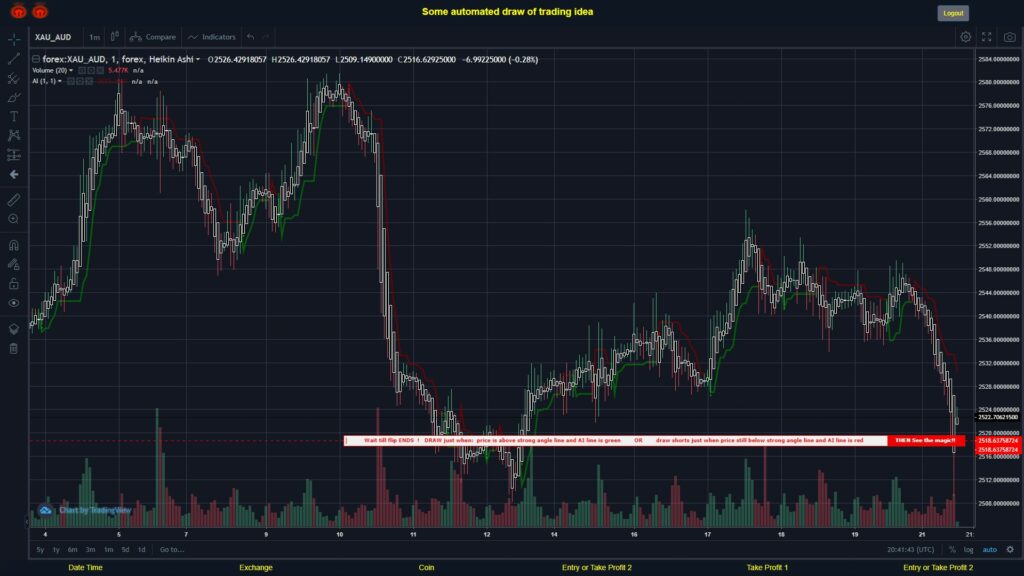This screenshot has height=576, width=1024.
Task: Click the red 'Wait till flip ENDS' annotation banner
Action: click(x=615, y=441)
